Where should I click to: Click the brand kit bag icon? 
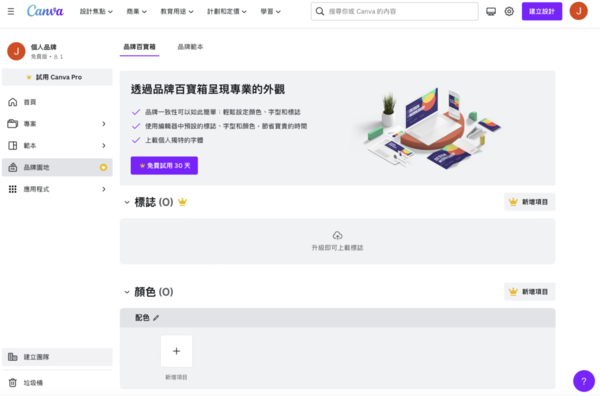[x=13, y=167]
